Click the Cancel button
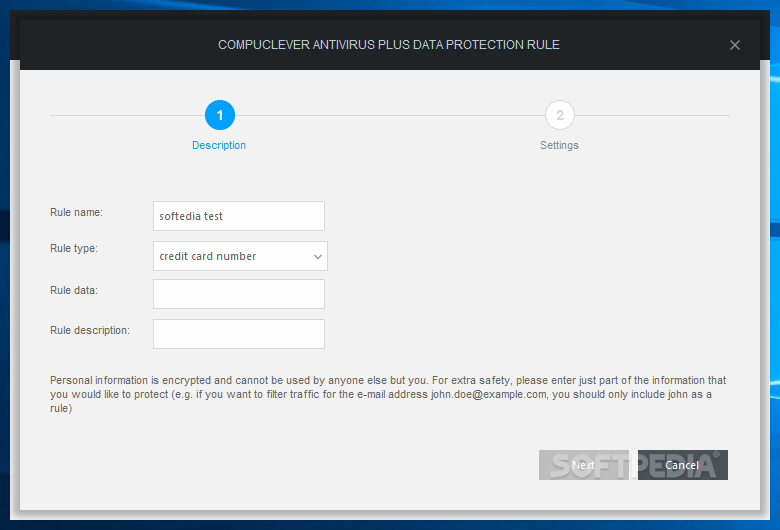 (682, 465)
